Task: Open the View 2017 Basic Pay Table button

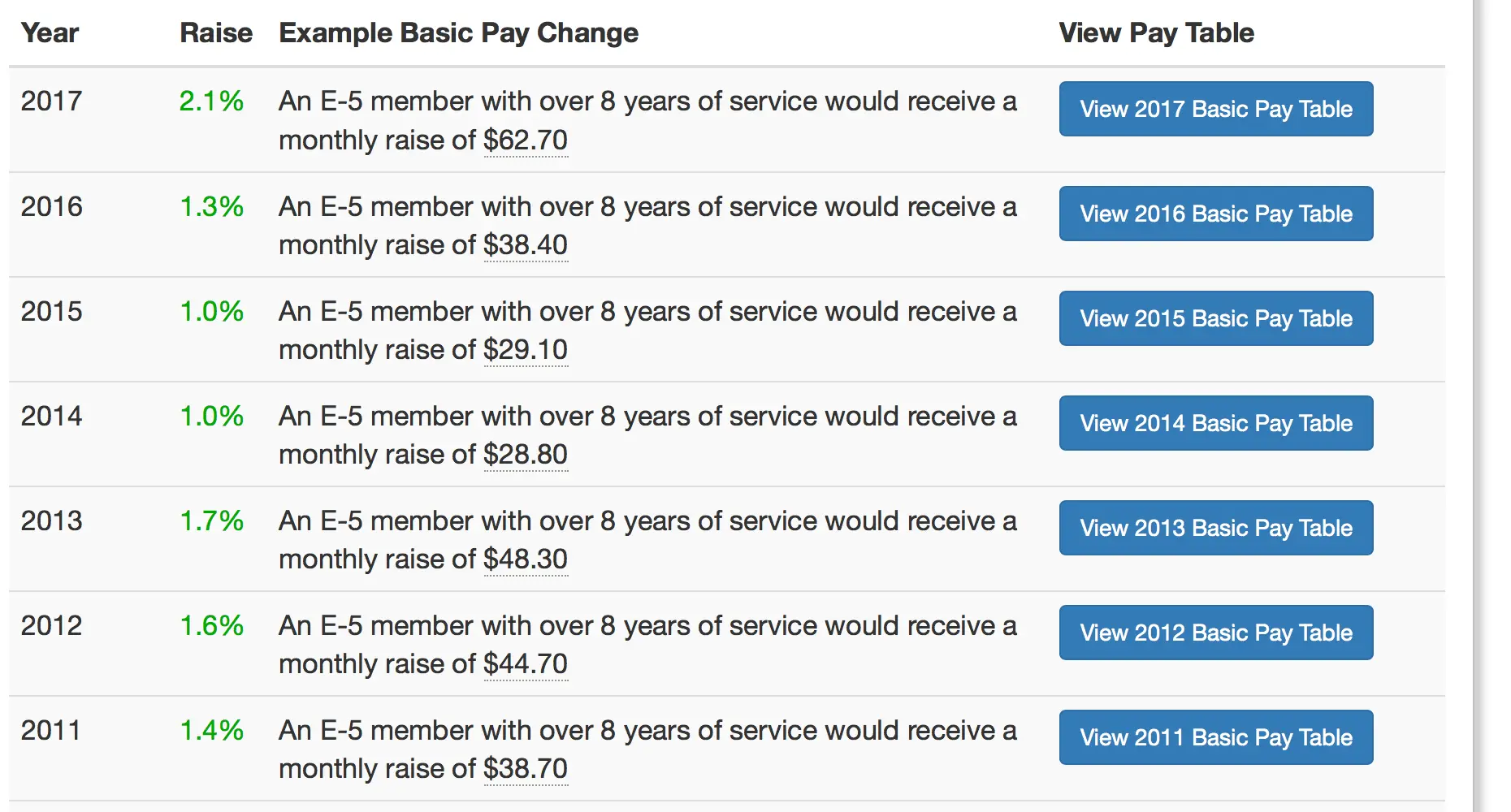Action: click(x=1215, y=109)
